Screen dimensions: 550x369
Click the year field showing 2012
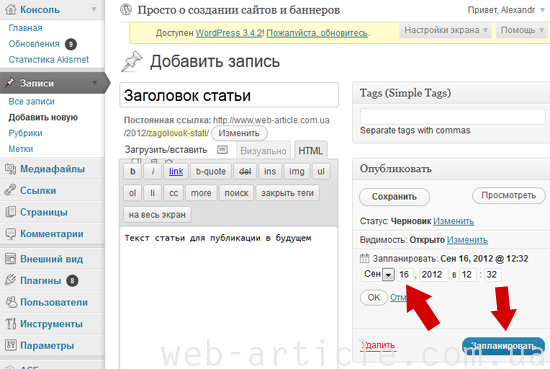(433, 274)
